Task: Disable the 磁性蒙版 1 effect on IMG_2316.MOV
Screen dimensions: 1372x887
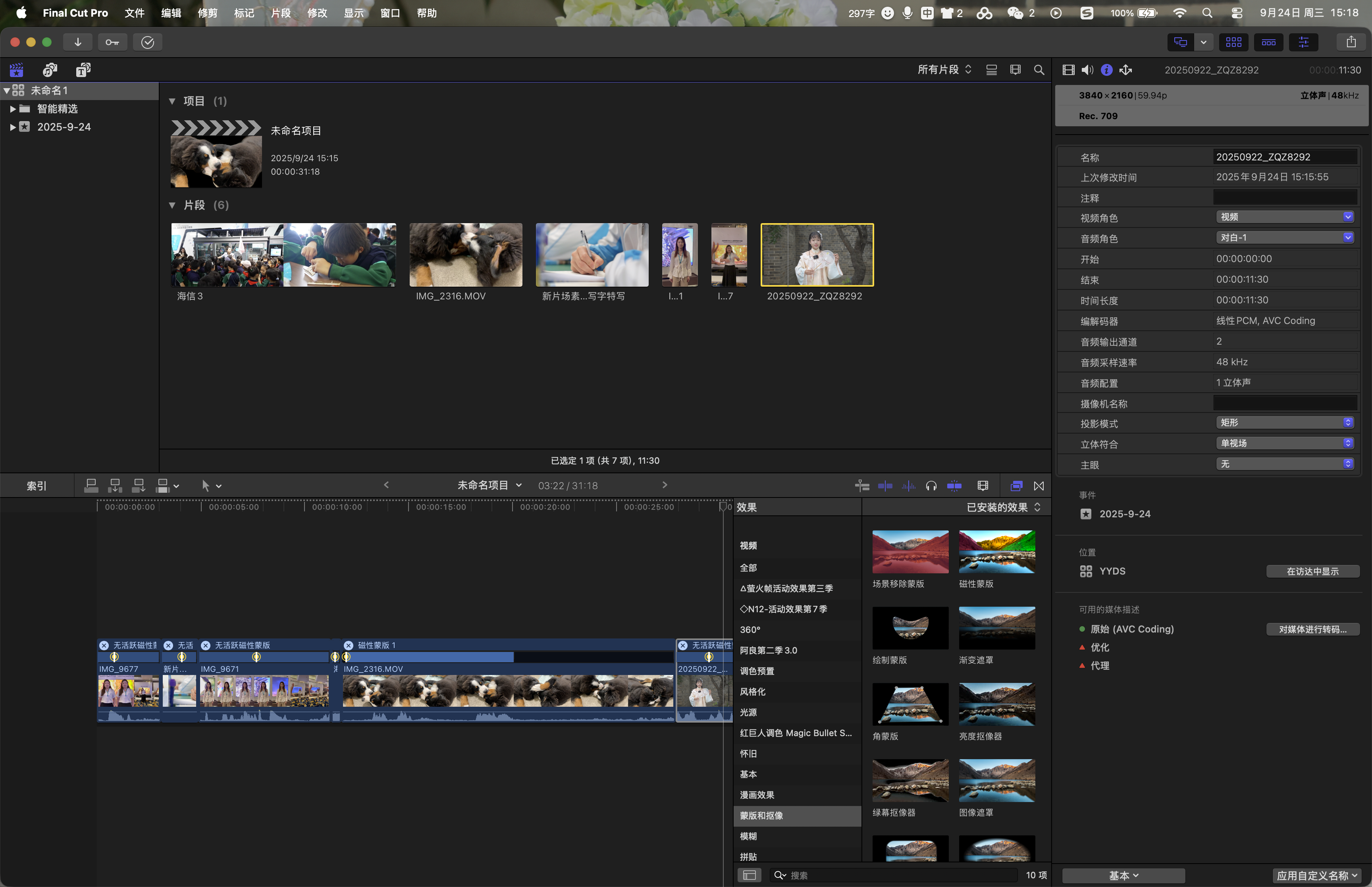Action: (x=348, y=645)
